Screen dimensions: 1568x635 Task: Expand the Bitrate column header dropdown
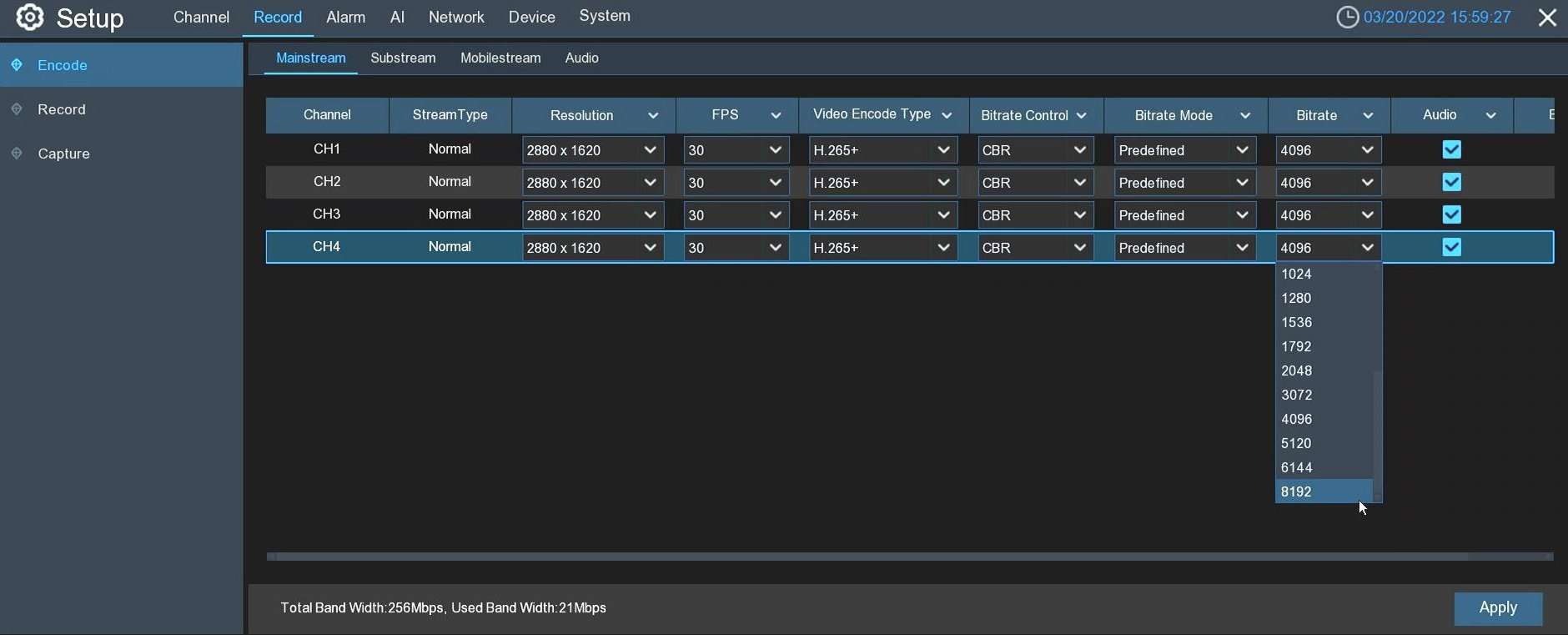click(1368, 115)
